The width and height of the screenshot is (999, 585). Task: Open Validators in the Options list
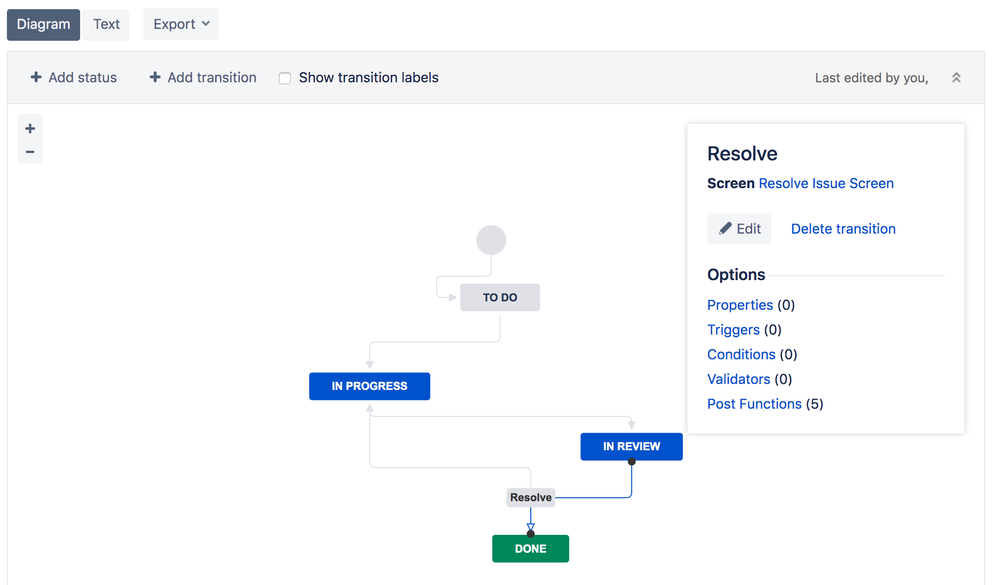tap(738, 379)
